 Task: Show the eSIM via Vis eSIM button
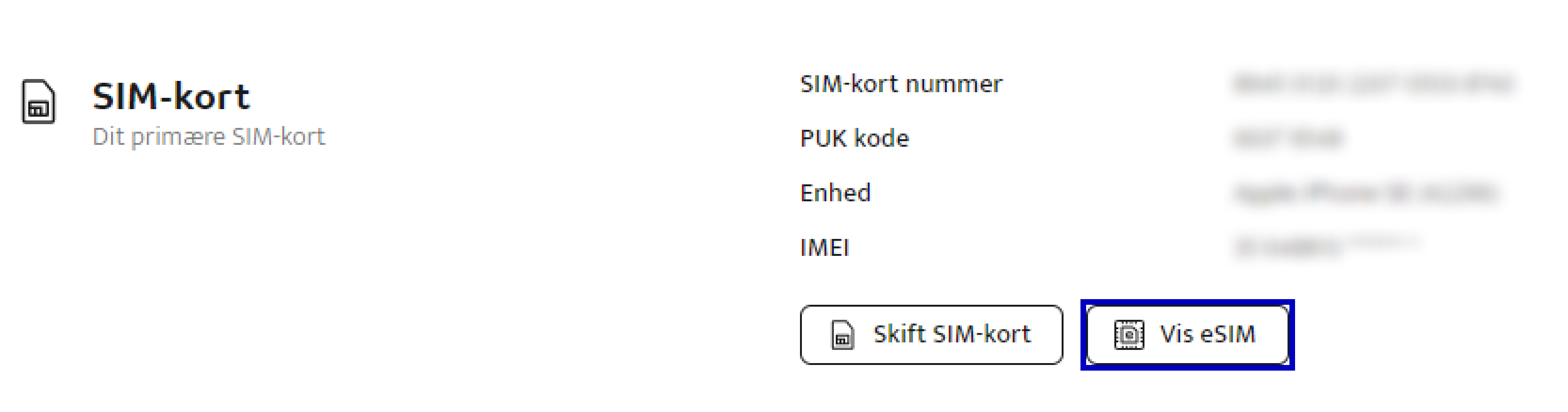tap(1188, 335)
